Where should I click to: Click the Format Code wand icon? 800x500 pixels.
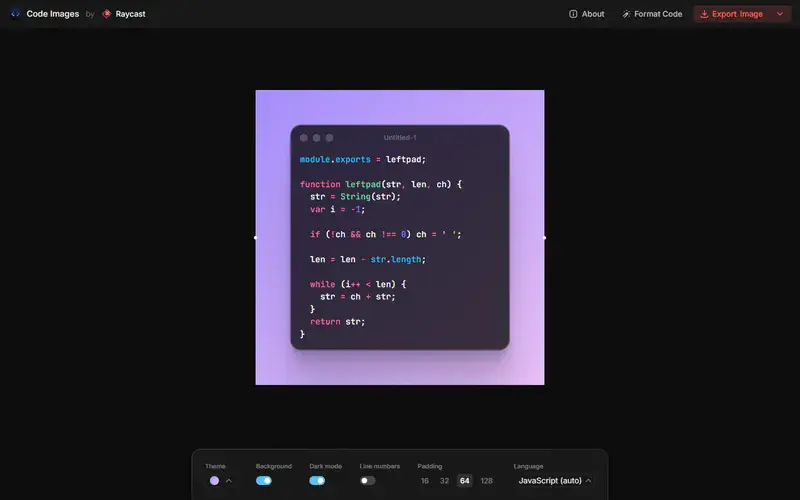(x=626, y=14)
